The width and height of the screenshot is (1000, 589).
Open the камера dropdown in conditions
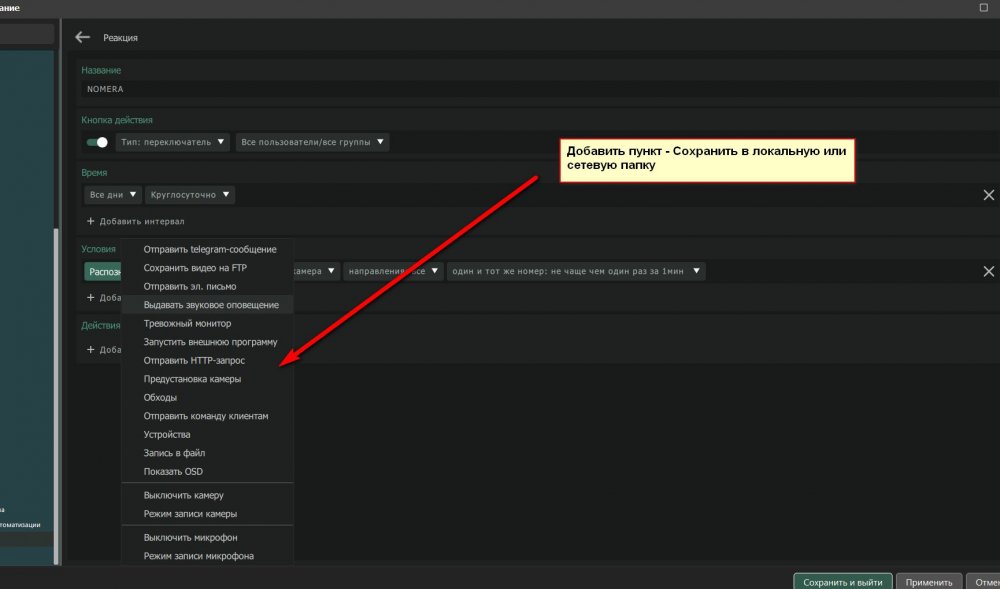[x=316, y=271]
